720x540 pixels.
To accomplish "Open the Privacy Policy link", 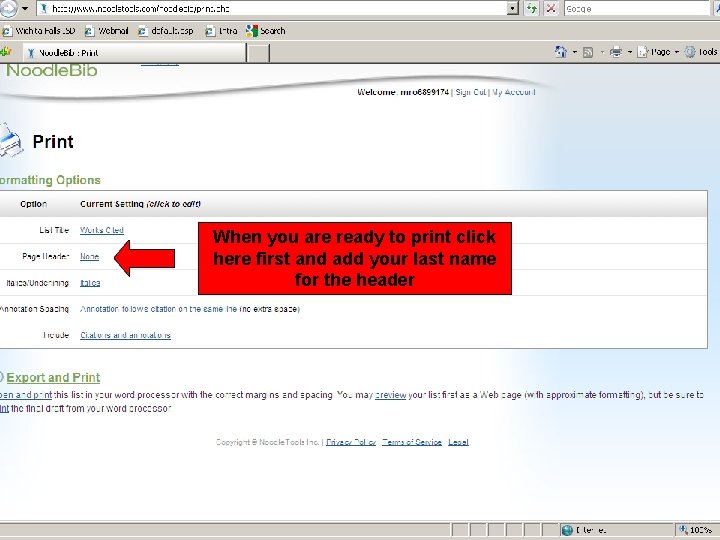I will coord(351,442).
